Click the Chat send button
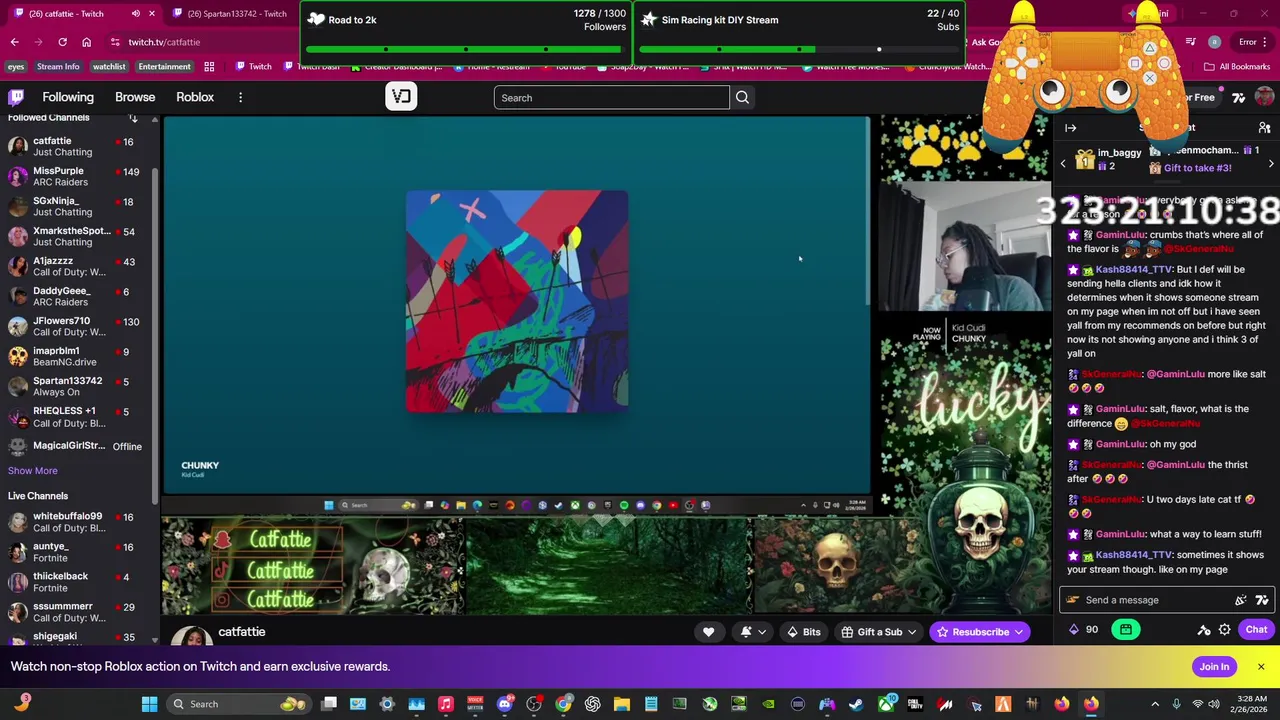Image resolution: width=1280 pixels, height=720 pixels. (x=1256, y=630)
